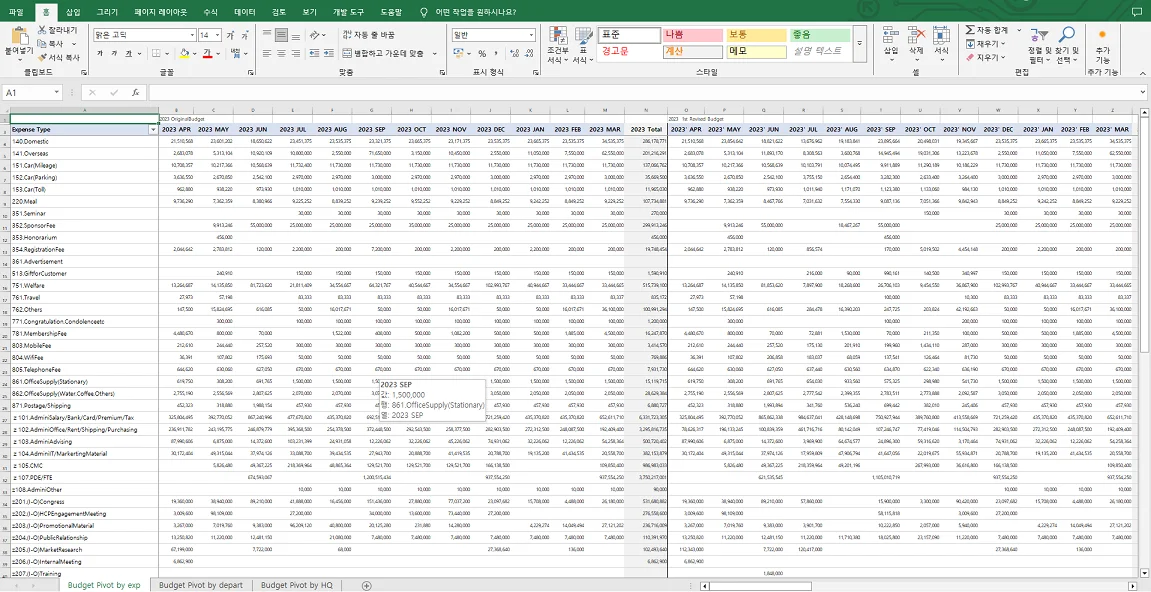1151x592 pixels.
Task: Click Merge and Center (병합하고 가운데 맞춤)
Action: click(388, 54)
